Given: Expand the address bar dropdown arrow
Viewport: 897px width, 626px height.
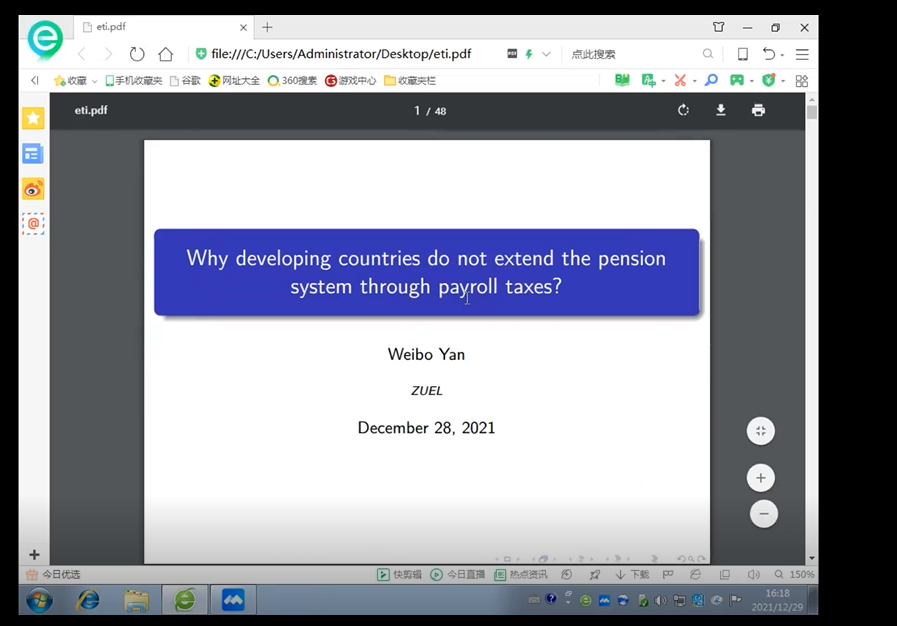Looking at the screenshot, I should [546, 54].
